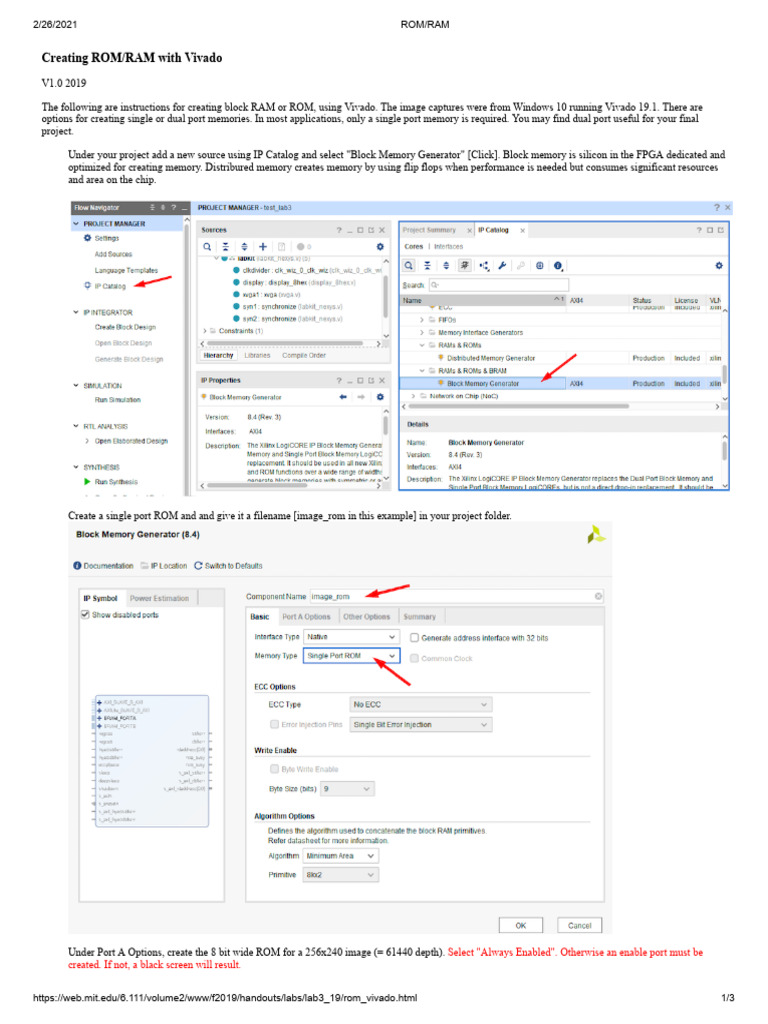
Task: Collapse all in IP Catalog toolbar
Action: click(427, 266)
